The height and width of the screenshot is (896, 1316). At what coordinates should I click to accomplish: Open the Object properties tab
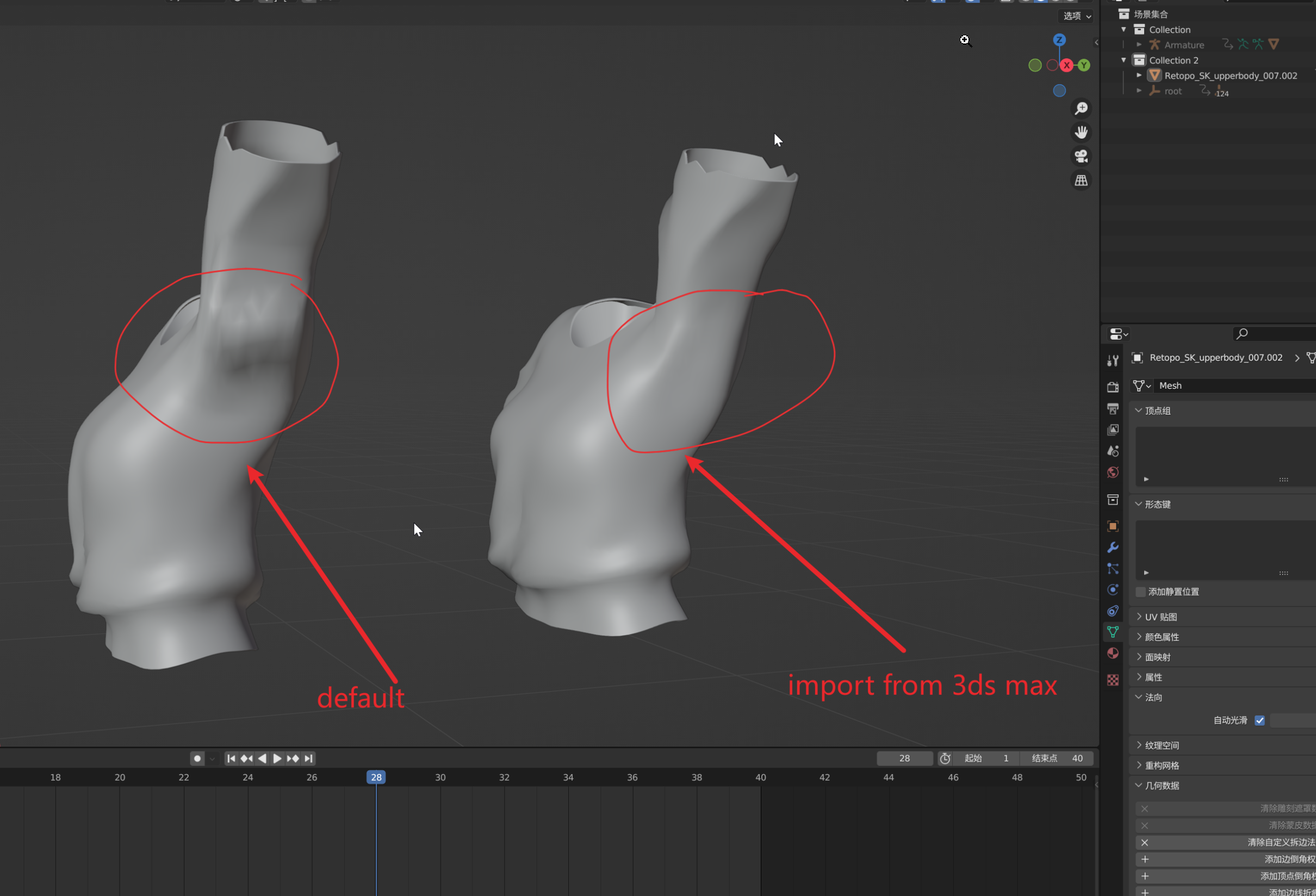(1113, 526)
